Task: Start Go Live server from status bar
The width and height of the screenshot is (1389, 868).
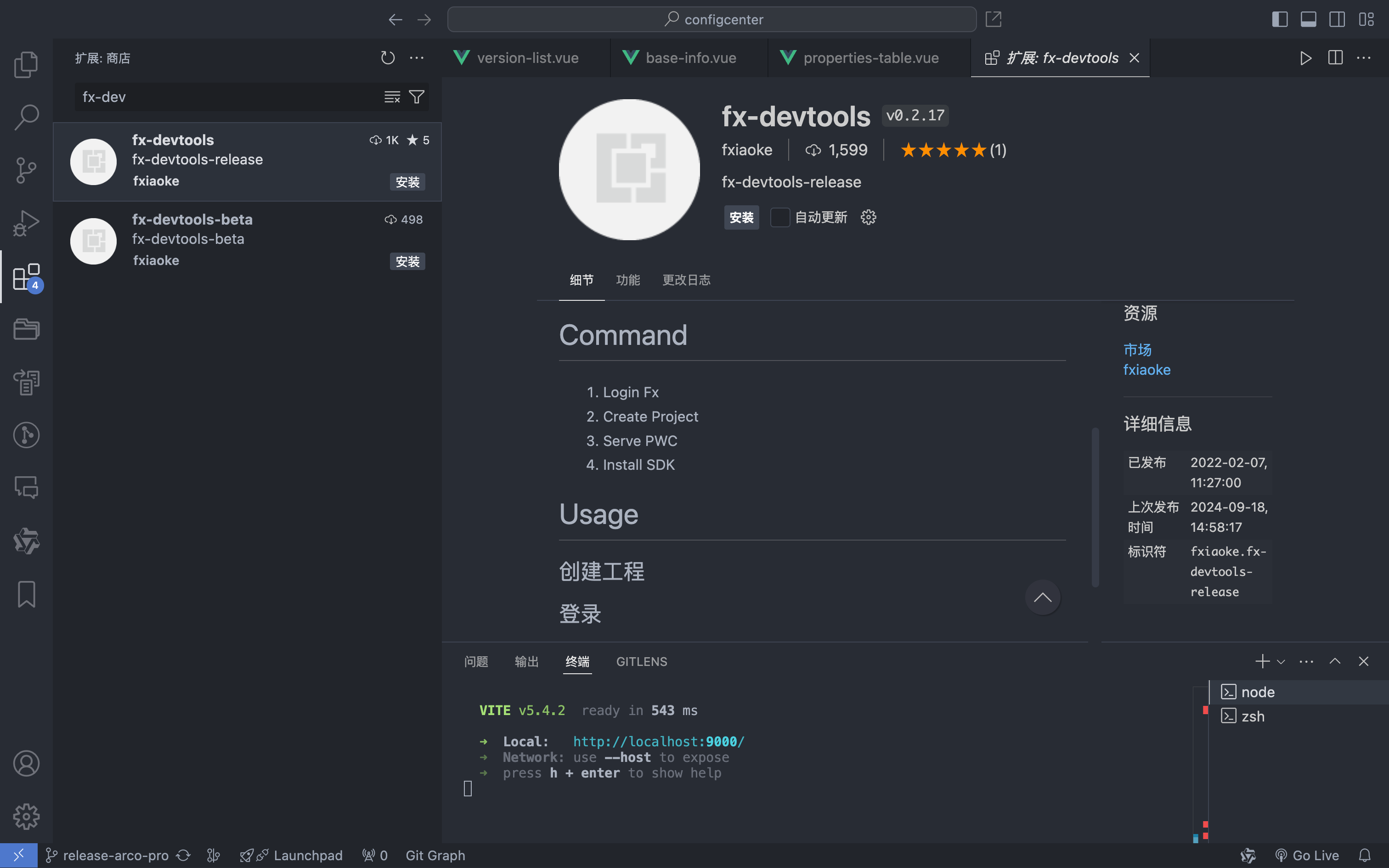Action: point(1308,855)
